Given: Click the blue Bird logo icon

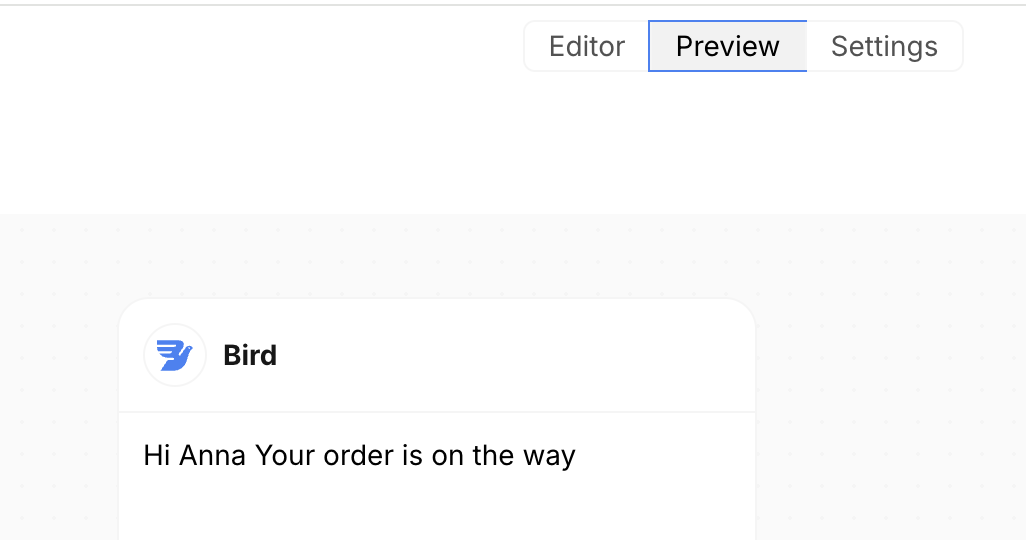Looking at the screenshot, I should click(x=175, y=355).
